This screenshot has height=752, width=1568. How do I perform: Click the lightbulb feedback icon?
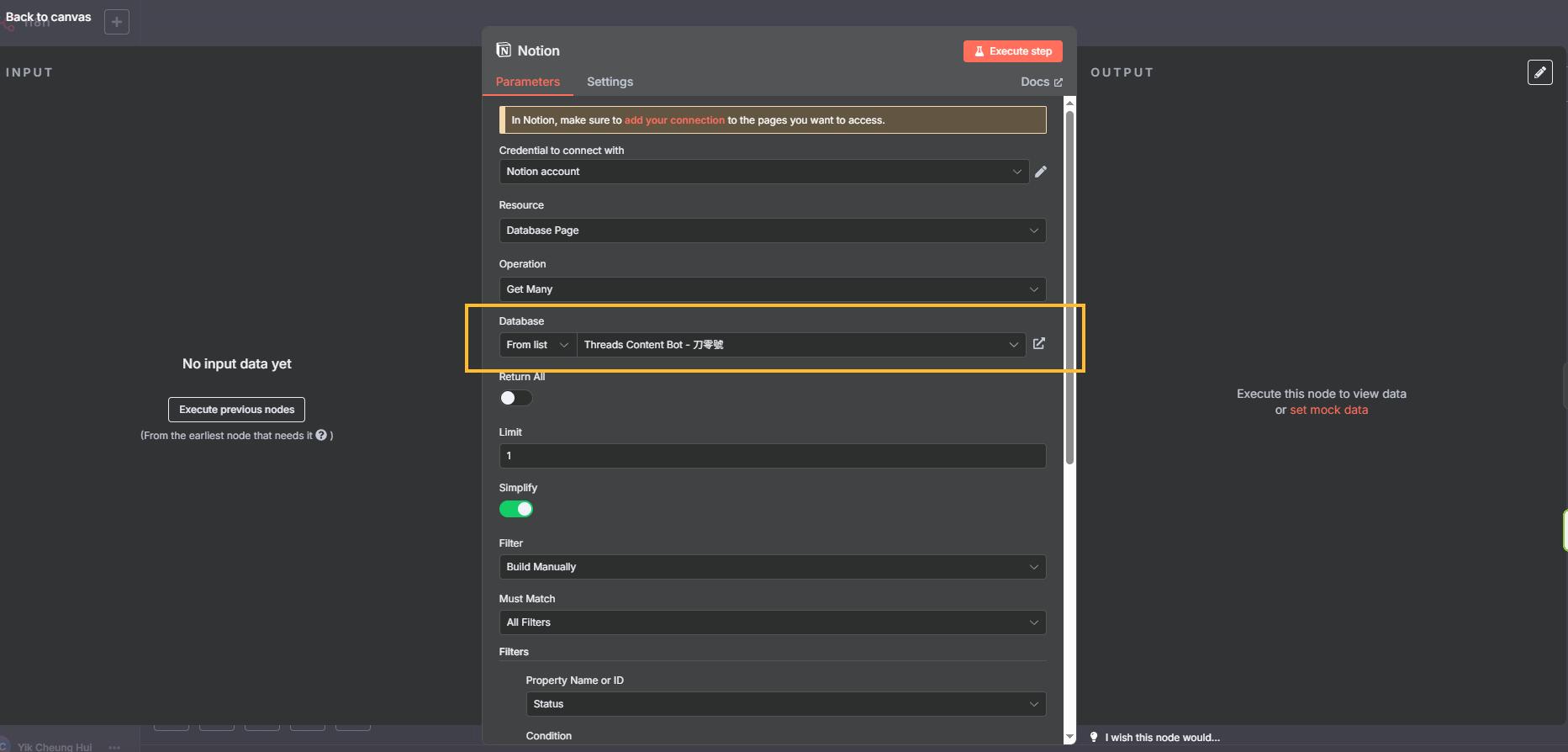(1094, 737)
